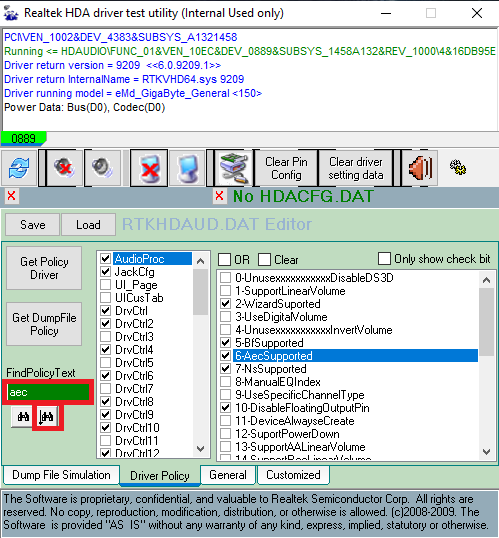499x538 pixels.
Task: Open Dump File Simulation tab
Action: (x=61, y=475)
